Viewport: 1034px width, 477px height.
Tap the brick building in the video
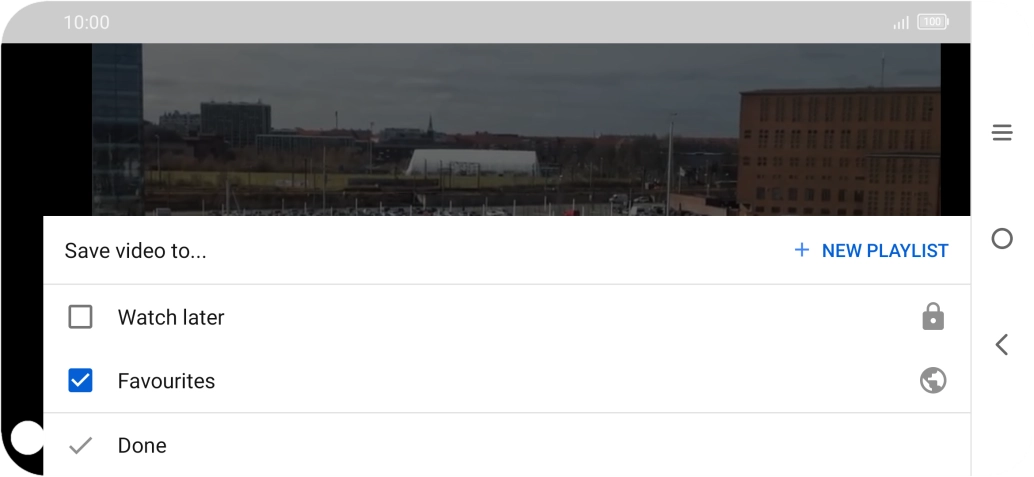pyautogui.click(x=837, y=152)
